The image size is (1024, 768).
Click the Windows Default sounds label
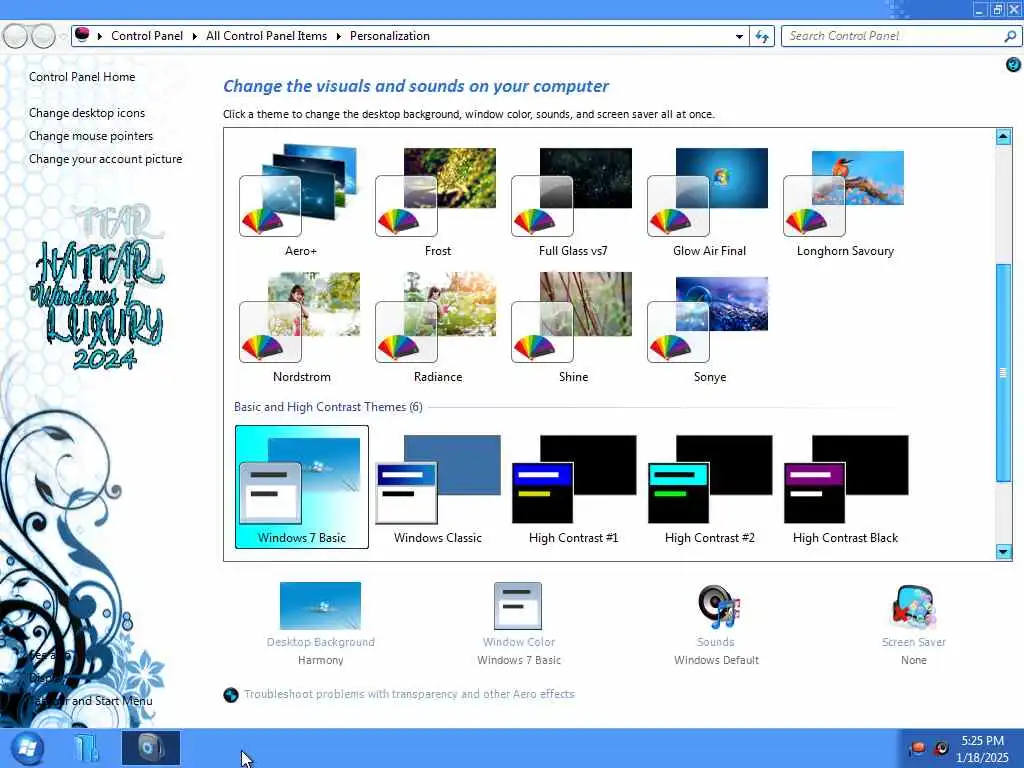pyautogui.click(x=716, y=660)
